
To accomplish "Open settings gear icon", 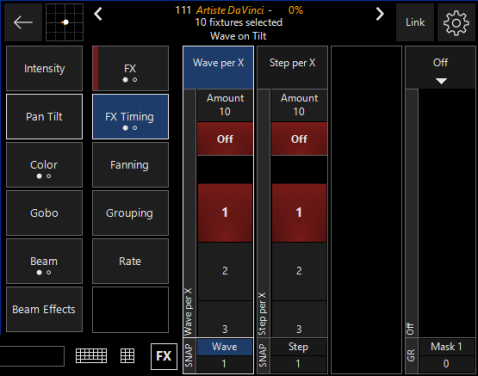I will point(456,22).
